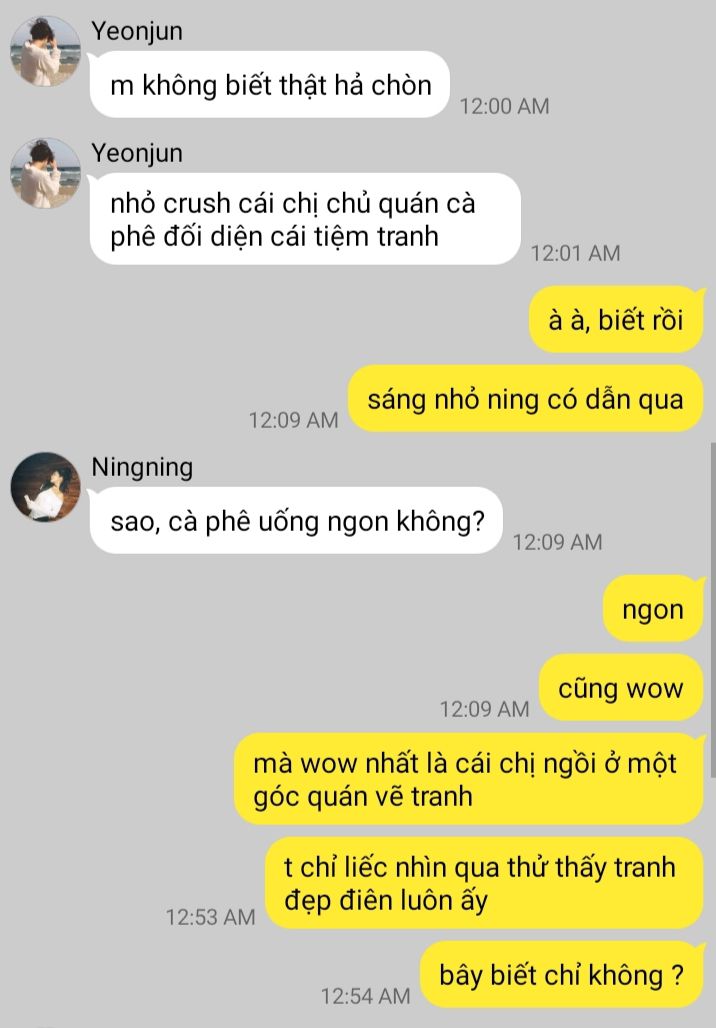Image resolution: width=716 pixels, height=1028 pixels.
Task: Open Ningning's profile picture
Action: [45, 486]
